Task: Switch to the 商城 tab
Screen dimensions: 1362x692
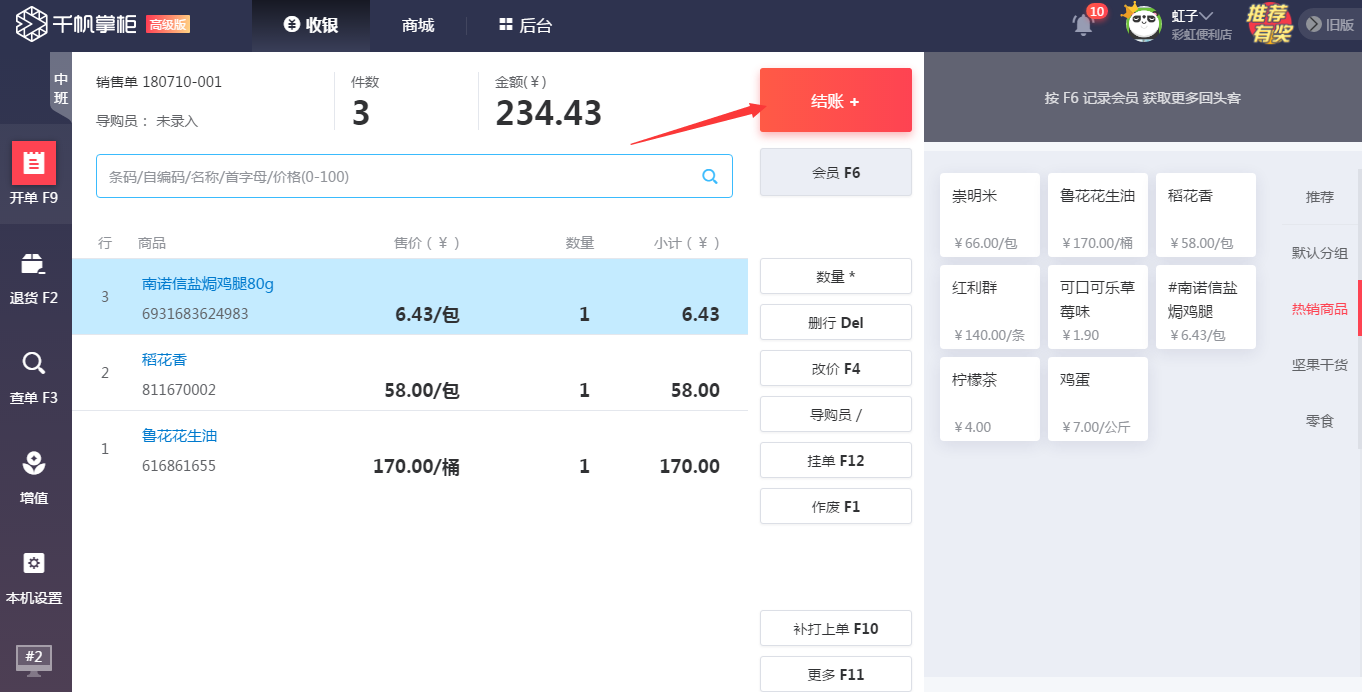Action: click(x=418, y=26)
